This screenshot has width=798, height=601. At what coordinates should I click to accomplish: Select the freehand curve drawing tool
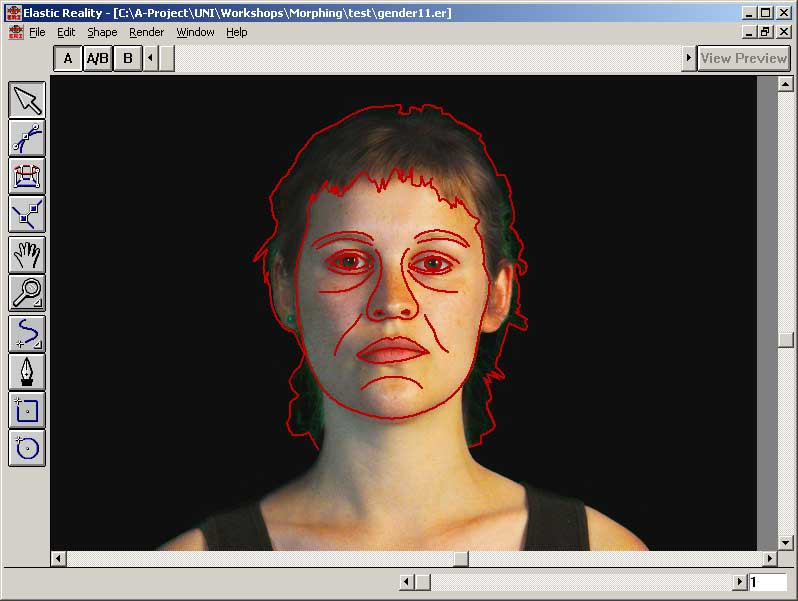[27, 334]
